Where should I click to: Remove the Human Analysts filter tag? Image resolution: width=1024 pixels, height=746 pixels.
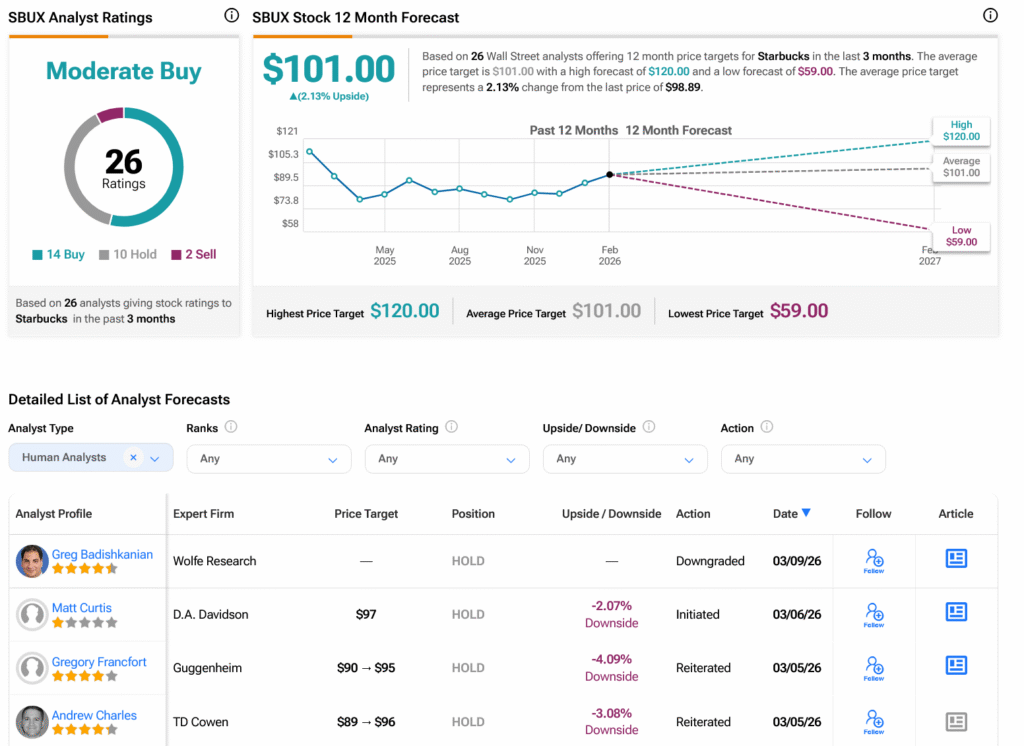(x=133, y=458)
